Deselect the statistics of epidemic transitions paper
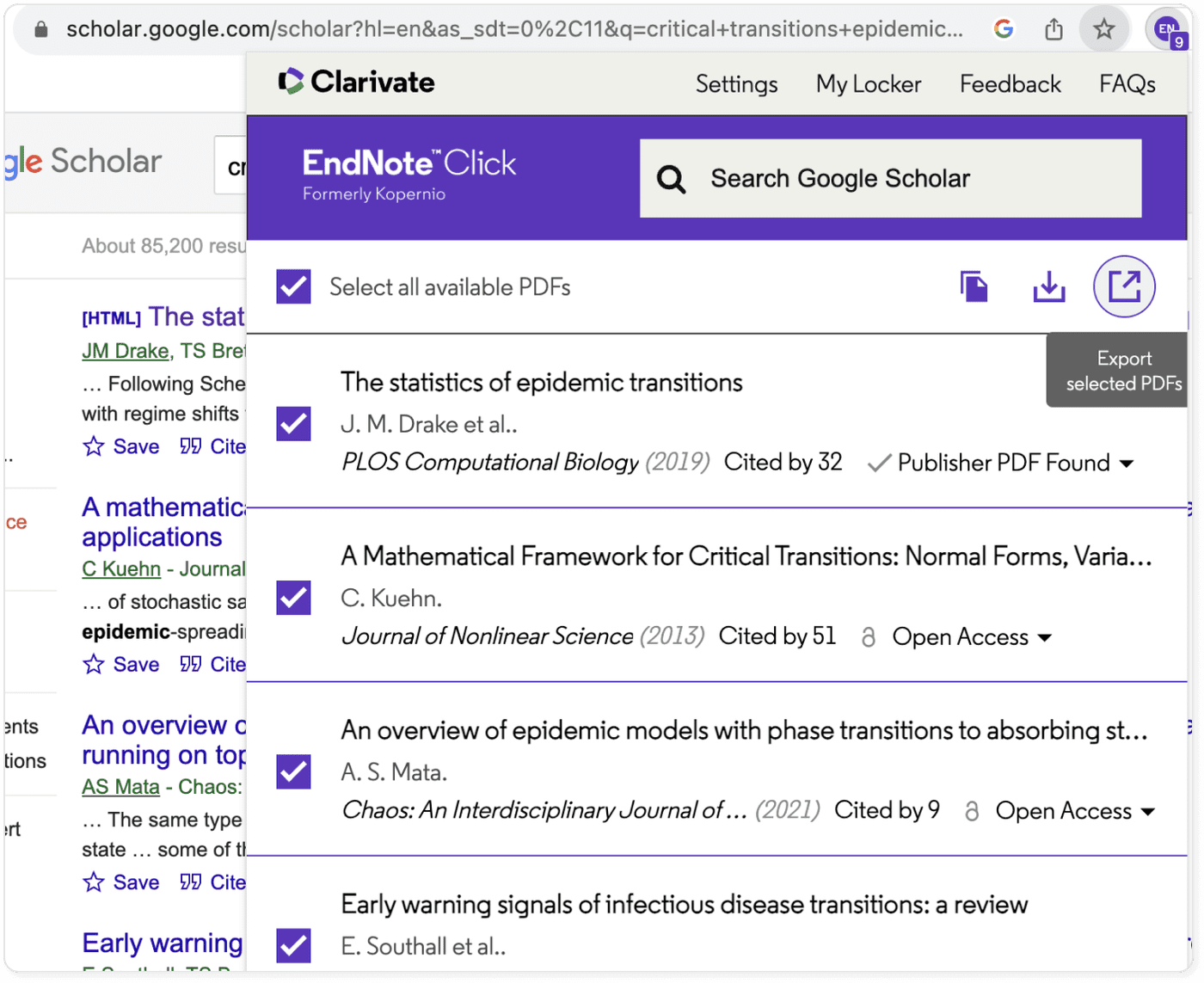 coord(292,424)
